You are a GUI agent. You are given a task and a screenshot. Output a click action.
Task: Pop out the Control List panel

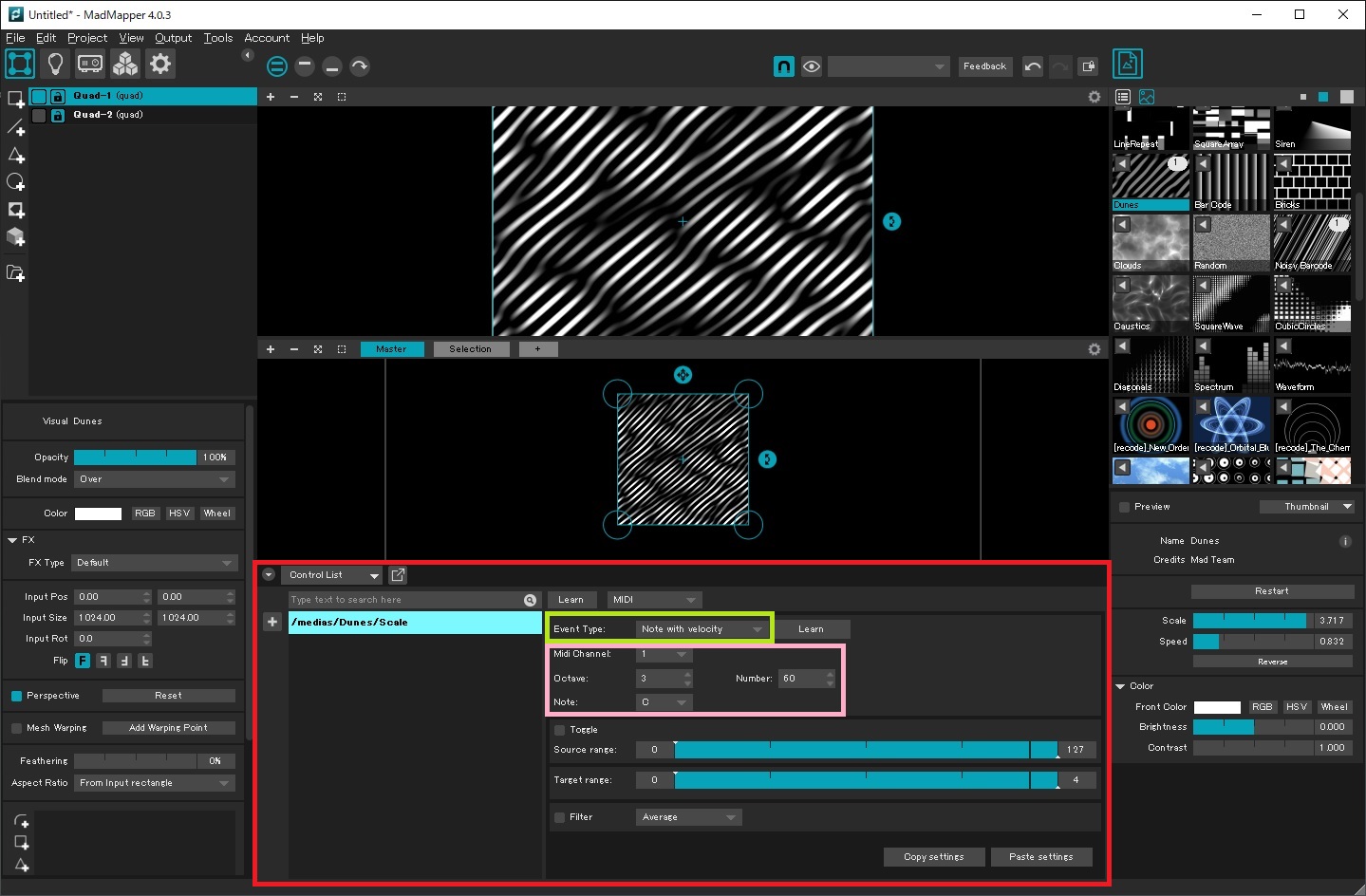coord(398,575)
